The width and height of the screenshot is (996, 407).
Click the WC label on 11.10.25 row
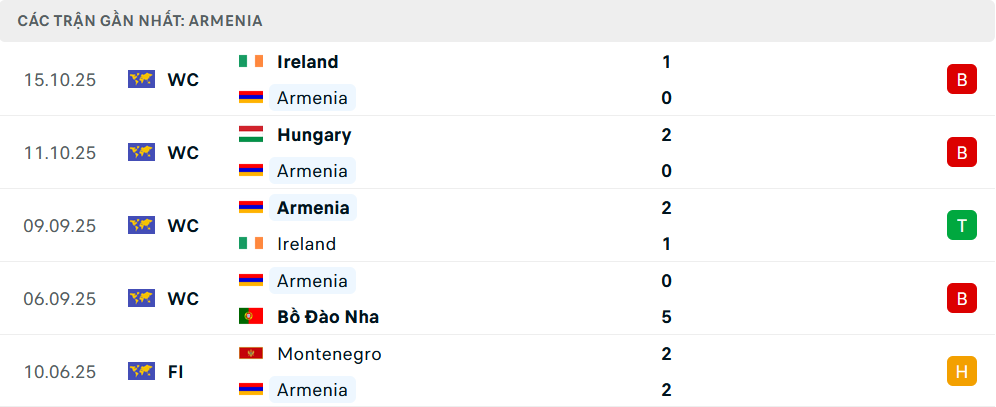[183, 153]
